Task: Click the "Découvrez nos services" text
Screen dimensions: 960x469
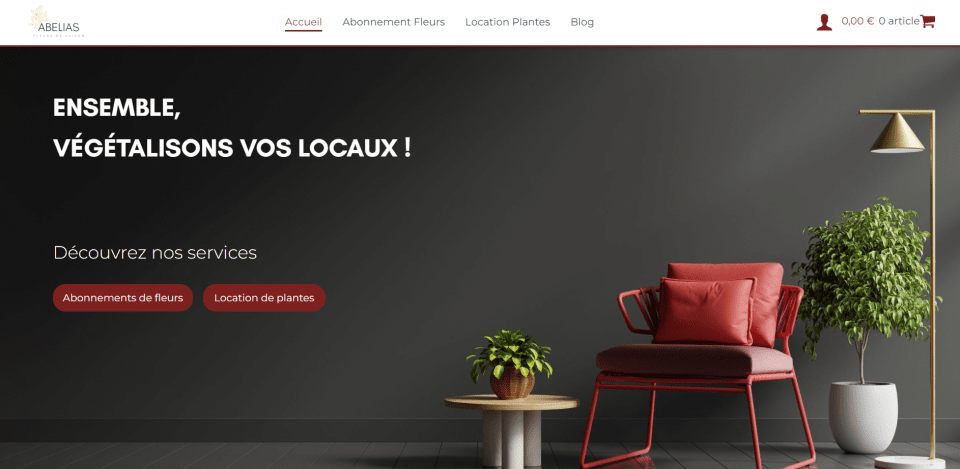Action: pyautogui.click(x=155, y=252)
